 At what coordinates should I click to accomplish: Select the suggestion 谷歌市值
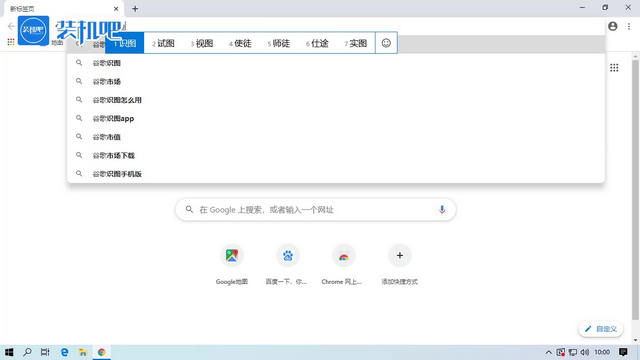336,137
